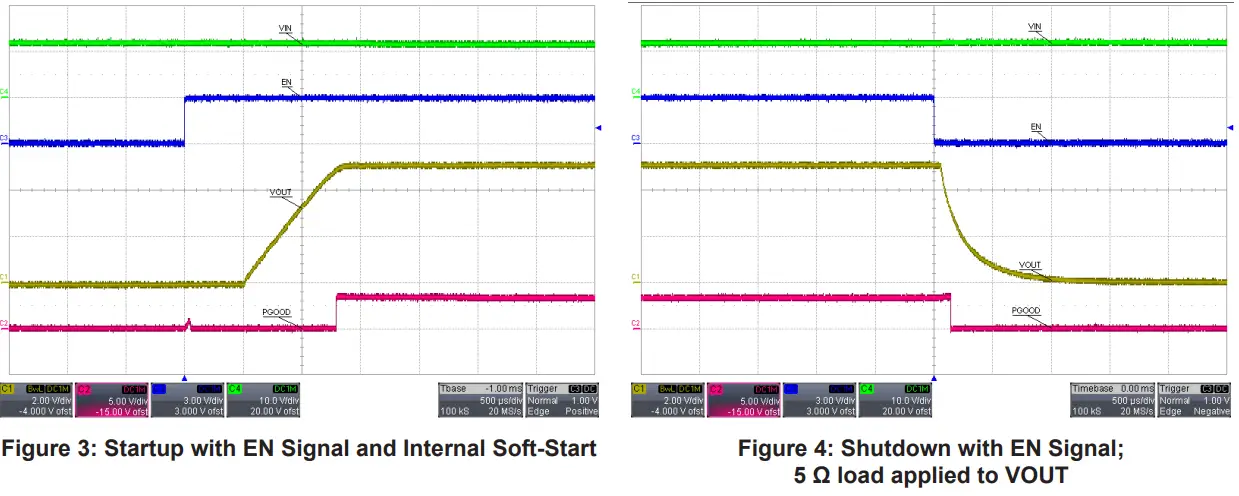Click the trigger level arrow right of Figure 3

(x=599, y=128)
